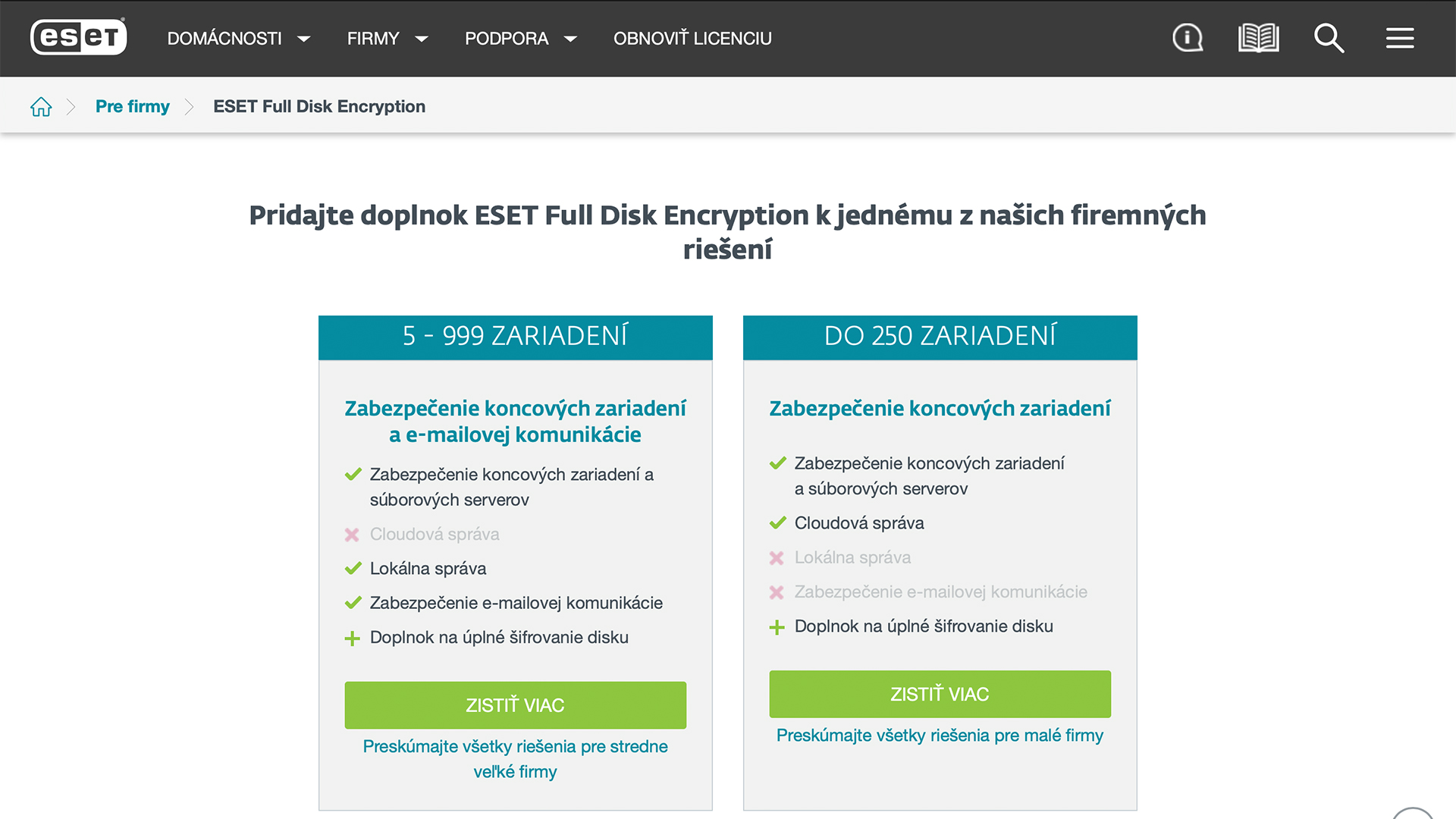The width and height of the screenshot is (1456, 819).
Task: Expand the Domácnosti dropdown arrow
Action: (x=304, y=39)
